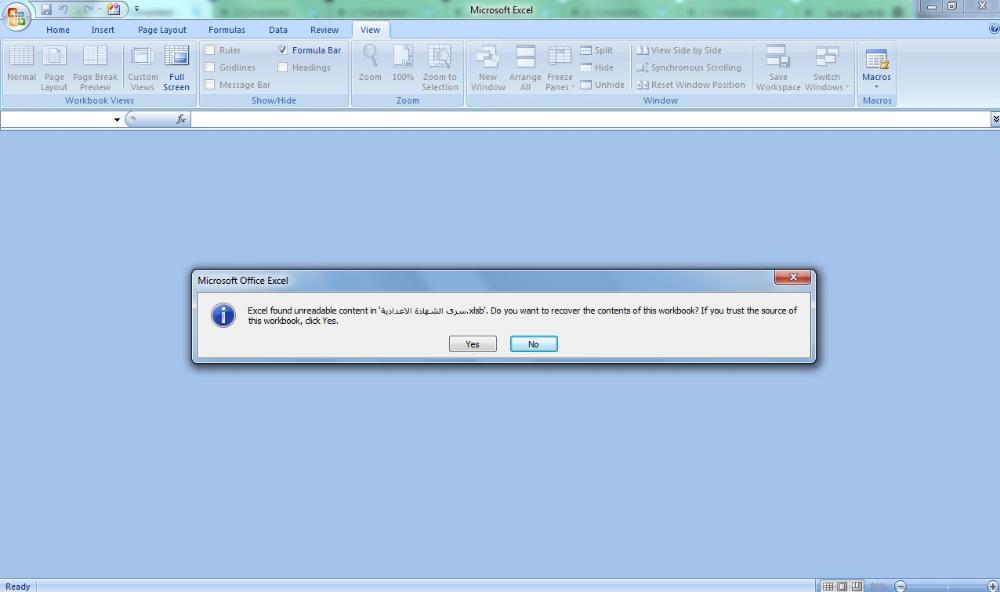Open the Page Layout tab
The width and height of the screenshot is (1000, 592).
162,30
